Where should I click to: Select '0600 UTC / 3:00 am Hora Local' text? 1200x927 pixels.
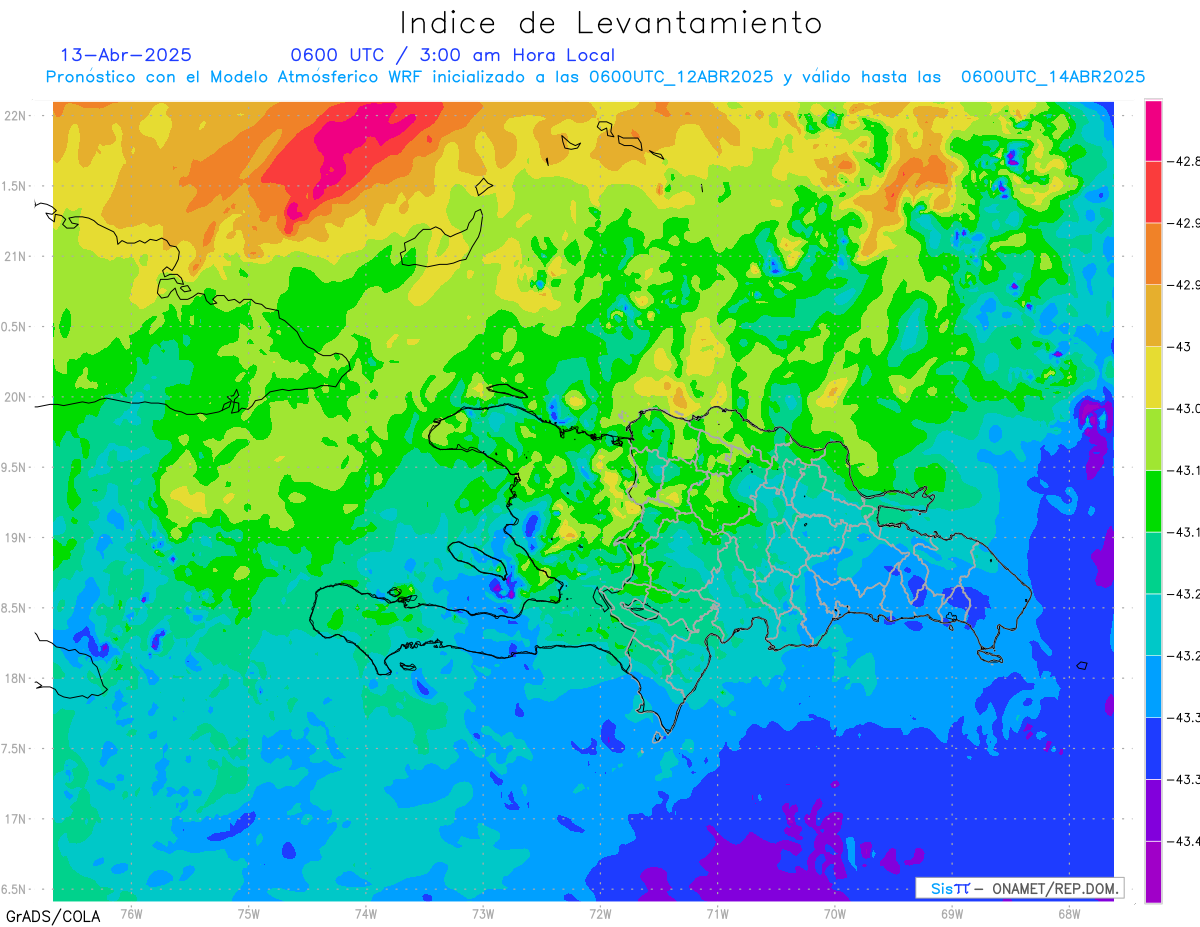(x=453, y=55)
